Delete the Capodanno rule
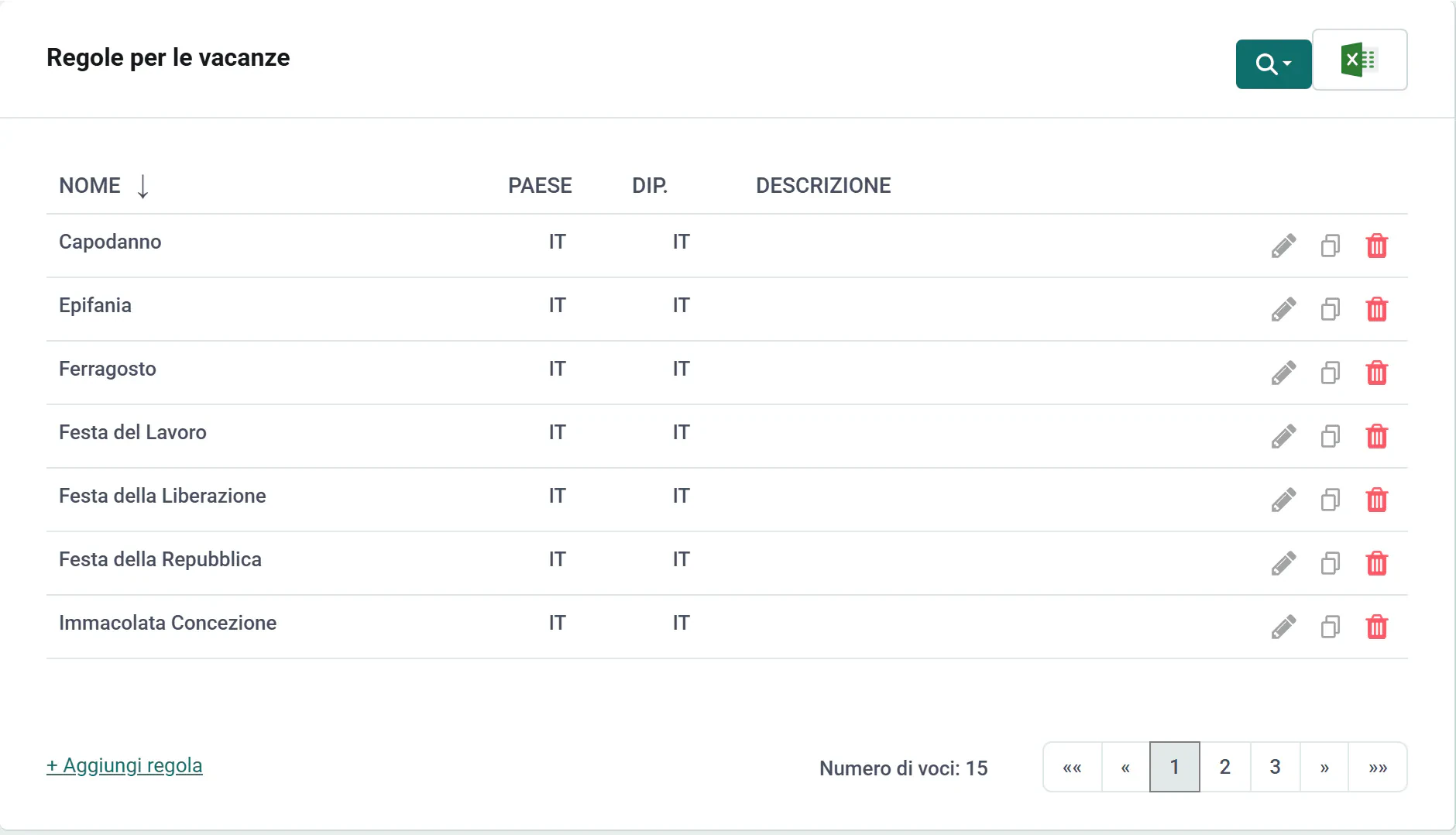This screenshot has height=835, width=1456. pos(1377,246)
